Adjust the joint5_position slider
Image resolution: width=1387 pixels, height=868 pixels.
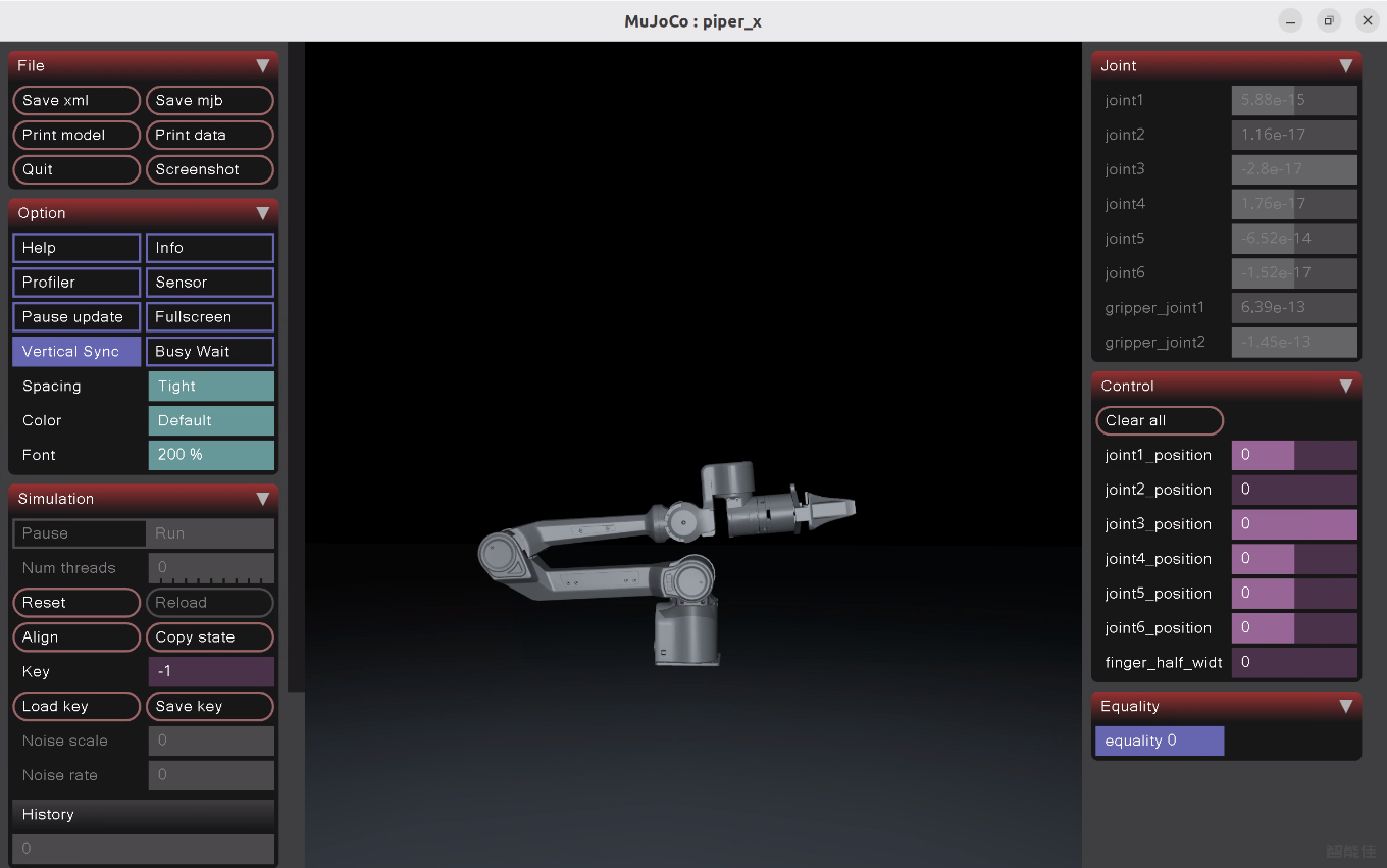1294,594
